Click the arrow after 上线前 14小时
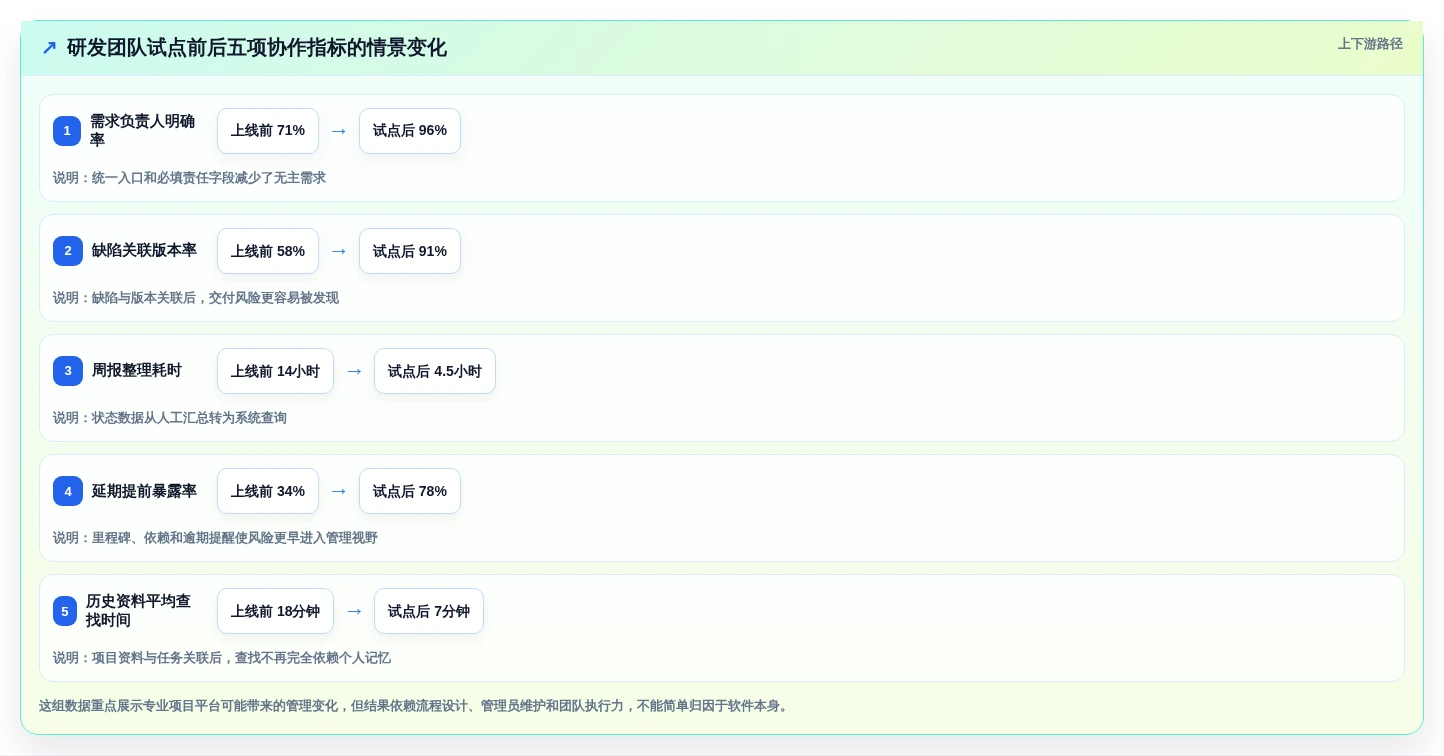 (354, 371)
